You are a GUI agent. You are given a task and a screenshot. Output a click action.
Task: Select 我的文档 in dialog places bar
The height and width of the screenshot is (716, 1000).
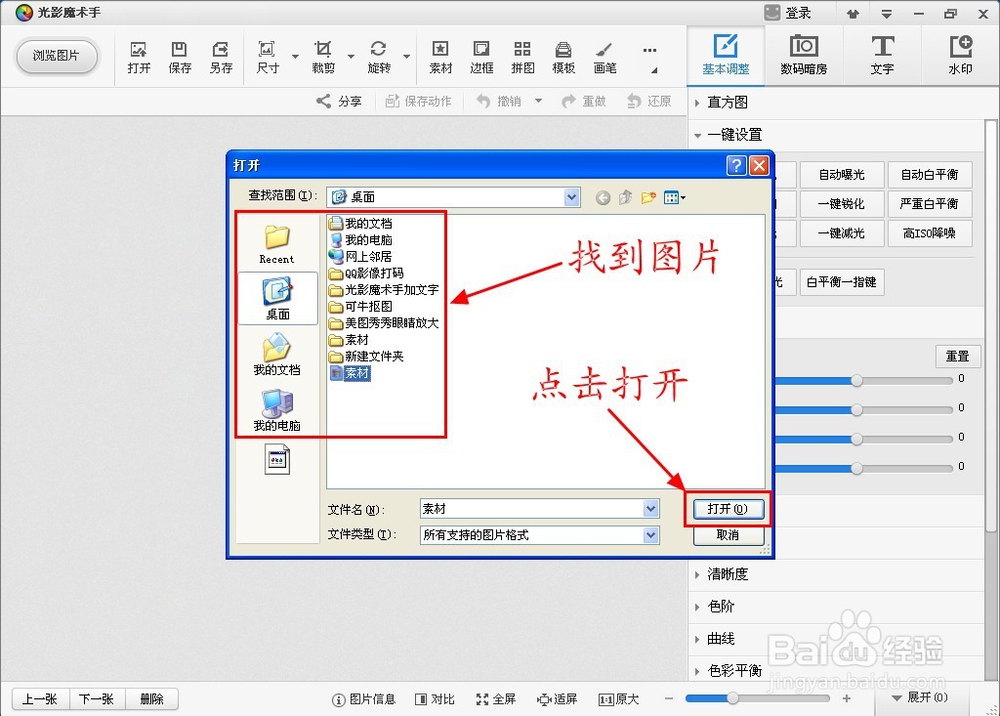click(x=277, y=356)
